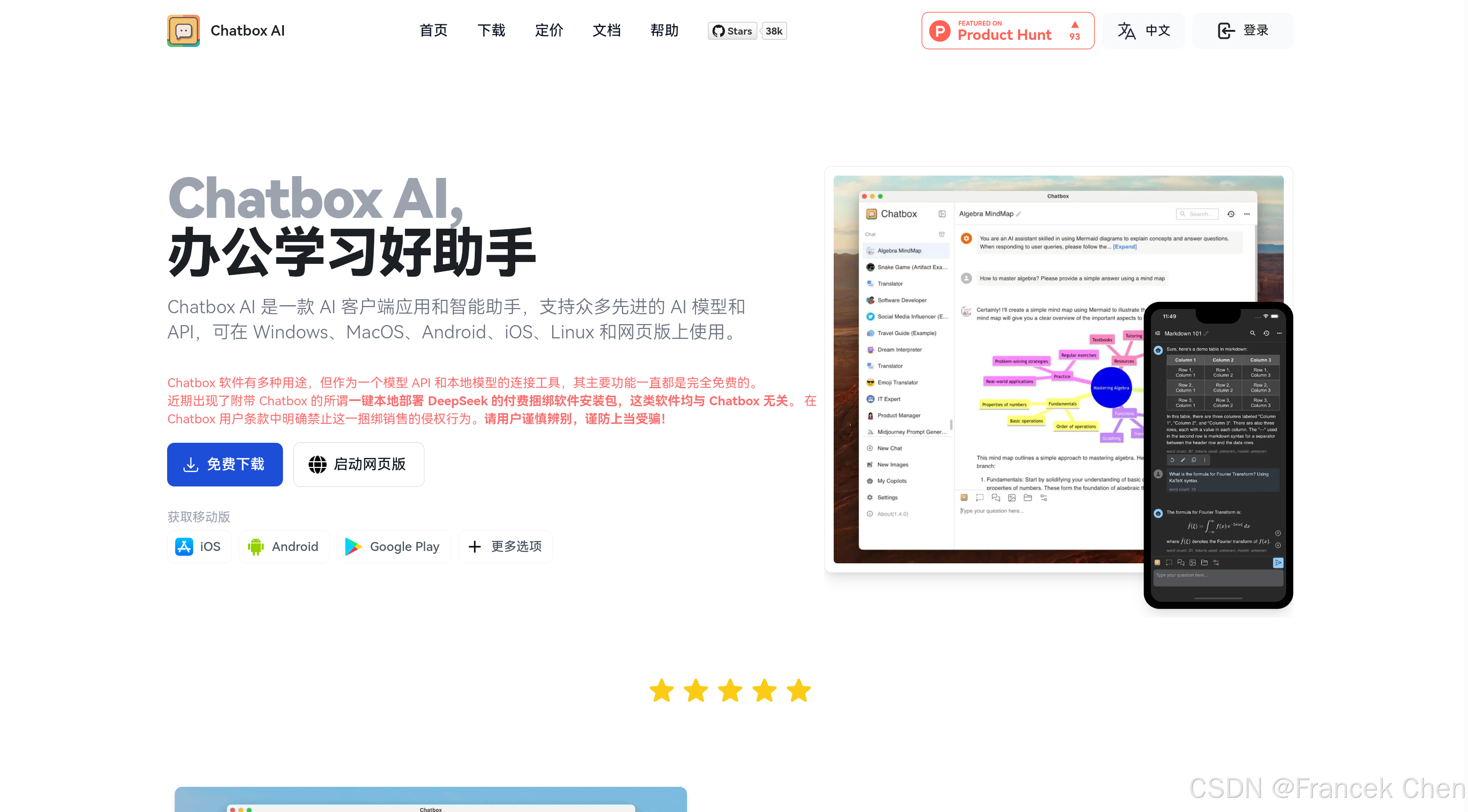The image size is (1468, 812).
Task: Click the 登录 login button
Action: (x=1242, y=31)
